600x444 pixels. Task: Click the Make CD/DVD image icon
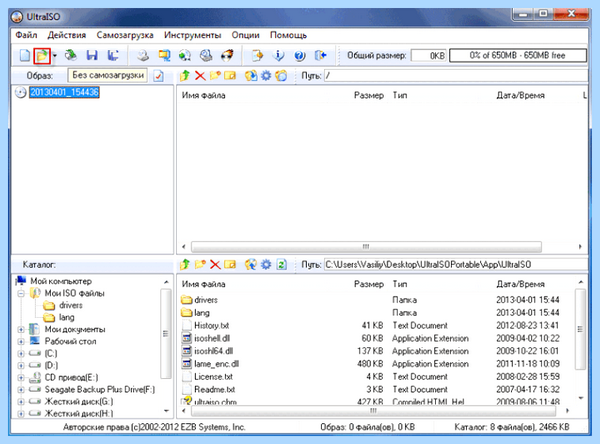143,56
